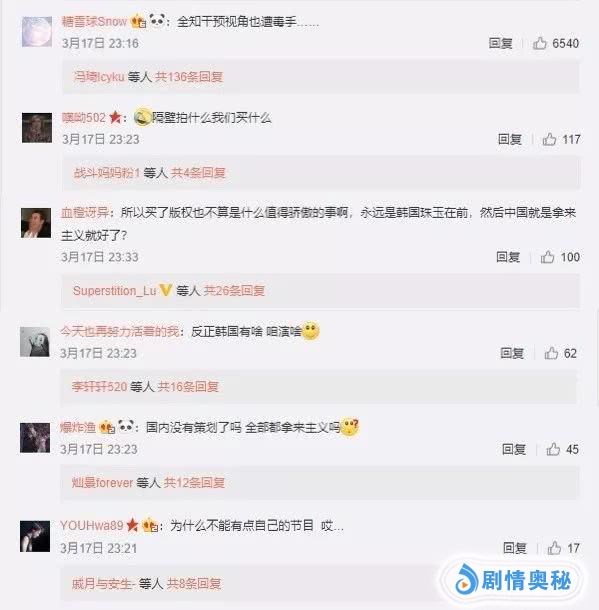Expand 共16条回复 under 李轩轩520
This screenshot has width=599, height=610.
(188, 386)
